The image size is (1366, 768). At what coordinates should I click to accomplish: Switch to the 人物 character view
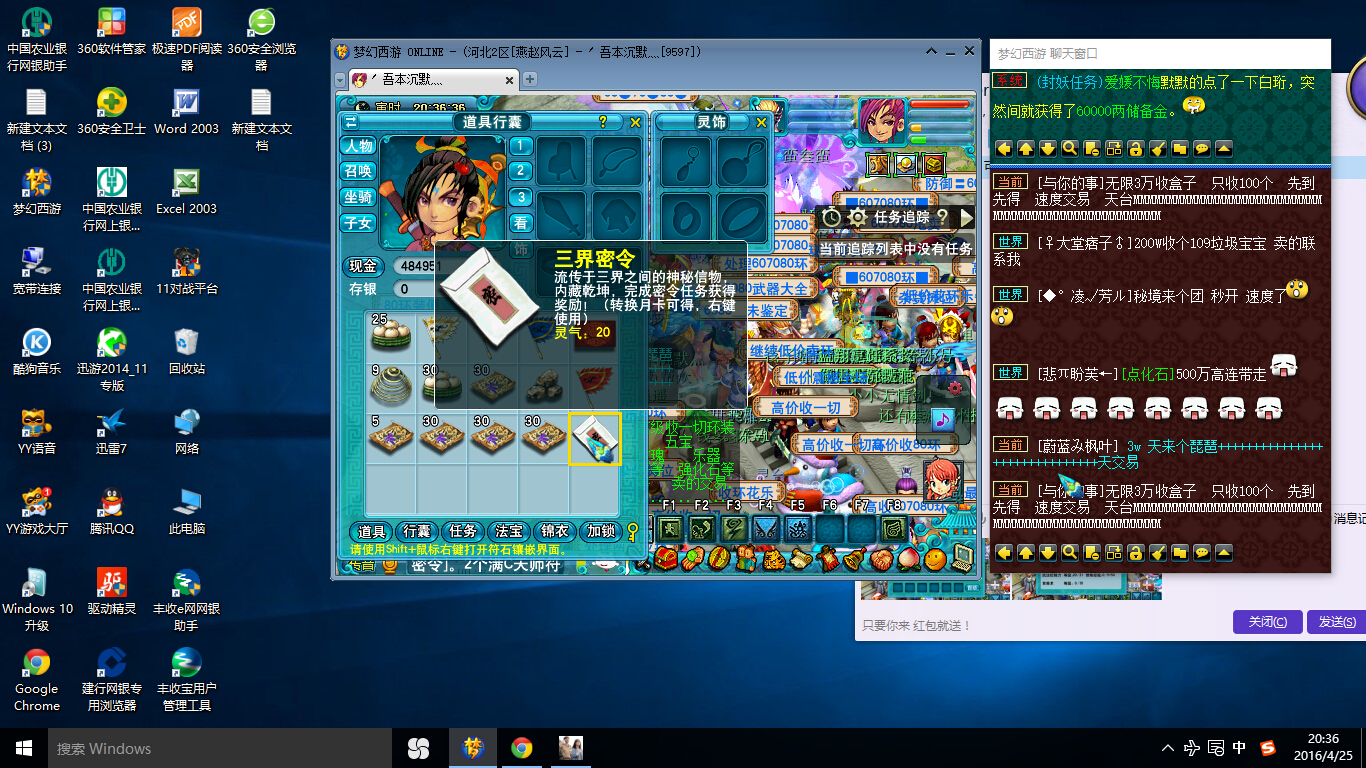[358, 146]
